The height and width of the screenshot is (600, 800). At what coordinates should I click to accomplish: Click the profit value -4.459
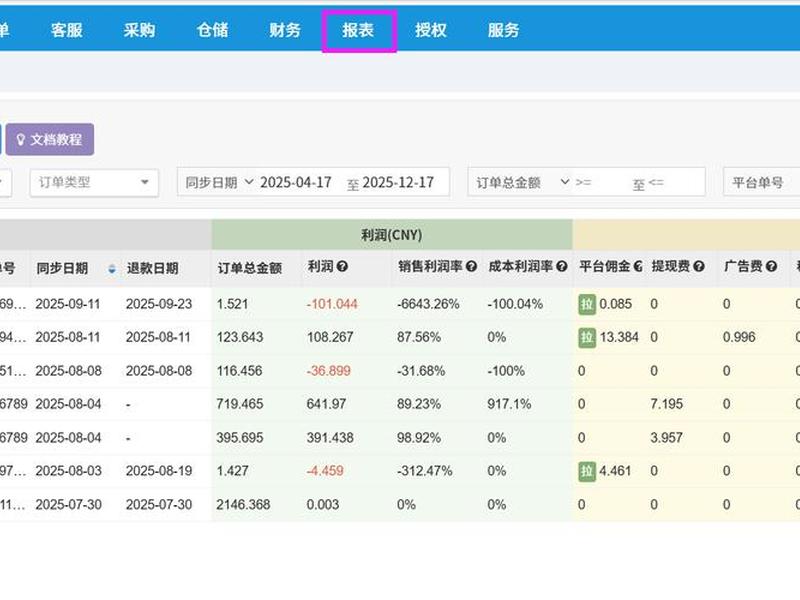pyautogui.click(x=325, y=471)
